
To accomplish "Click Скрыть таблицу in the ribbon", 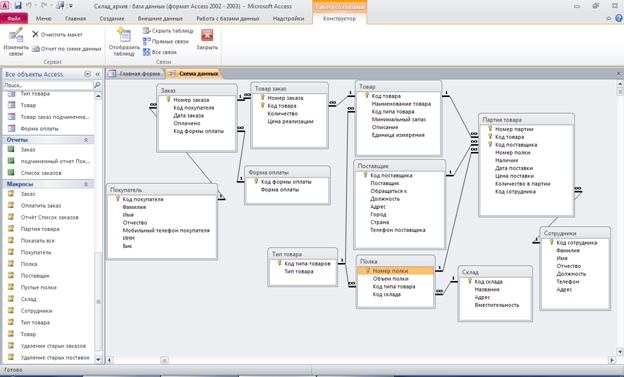I will pos(168,31).
